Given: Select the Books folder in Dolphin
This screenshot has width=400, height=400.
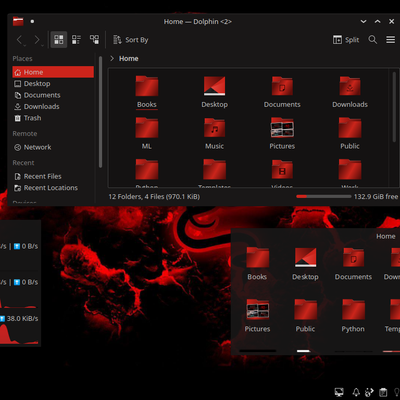Looking at the screenshot, I should coord(147,92).
